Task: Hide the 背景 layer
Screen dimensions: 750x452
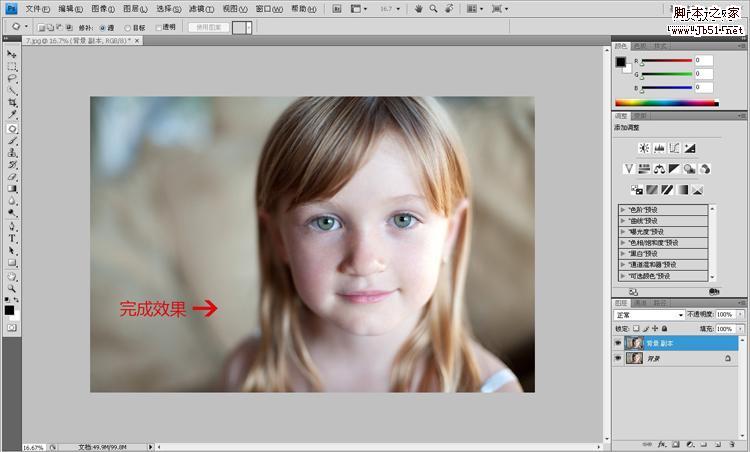Action: click(618, 358)
